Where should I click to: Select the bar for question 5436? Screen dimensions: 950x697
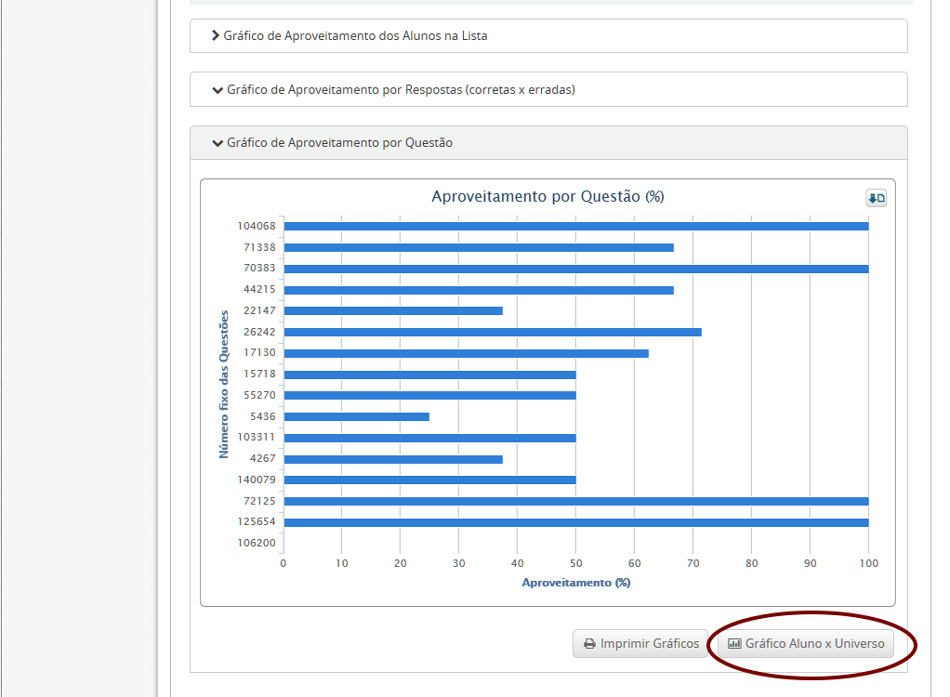tap(356, 416)
